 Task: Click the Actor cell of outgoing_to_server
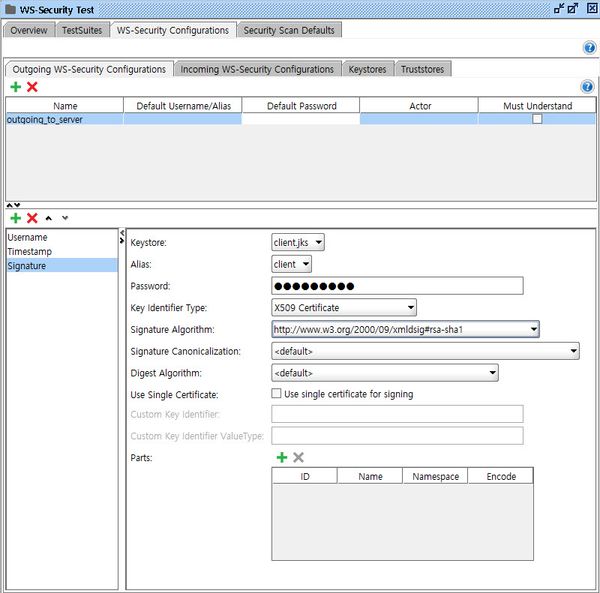419,119
